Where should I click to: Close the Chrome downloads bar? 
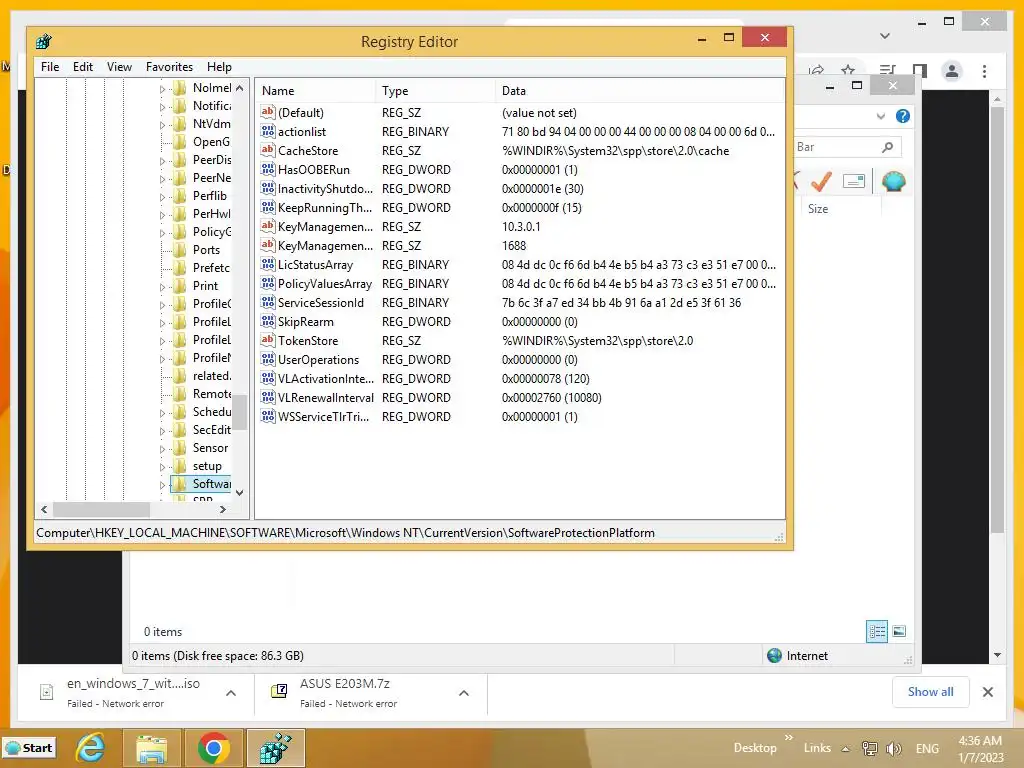(987, 692)
